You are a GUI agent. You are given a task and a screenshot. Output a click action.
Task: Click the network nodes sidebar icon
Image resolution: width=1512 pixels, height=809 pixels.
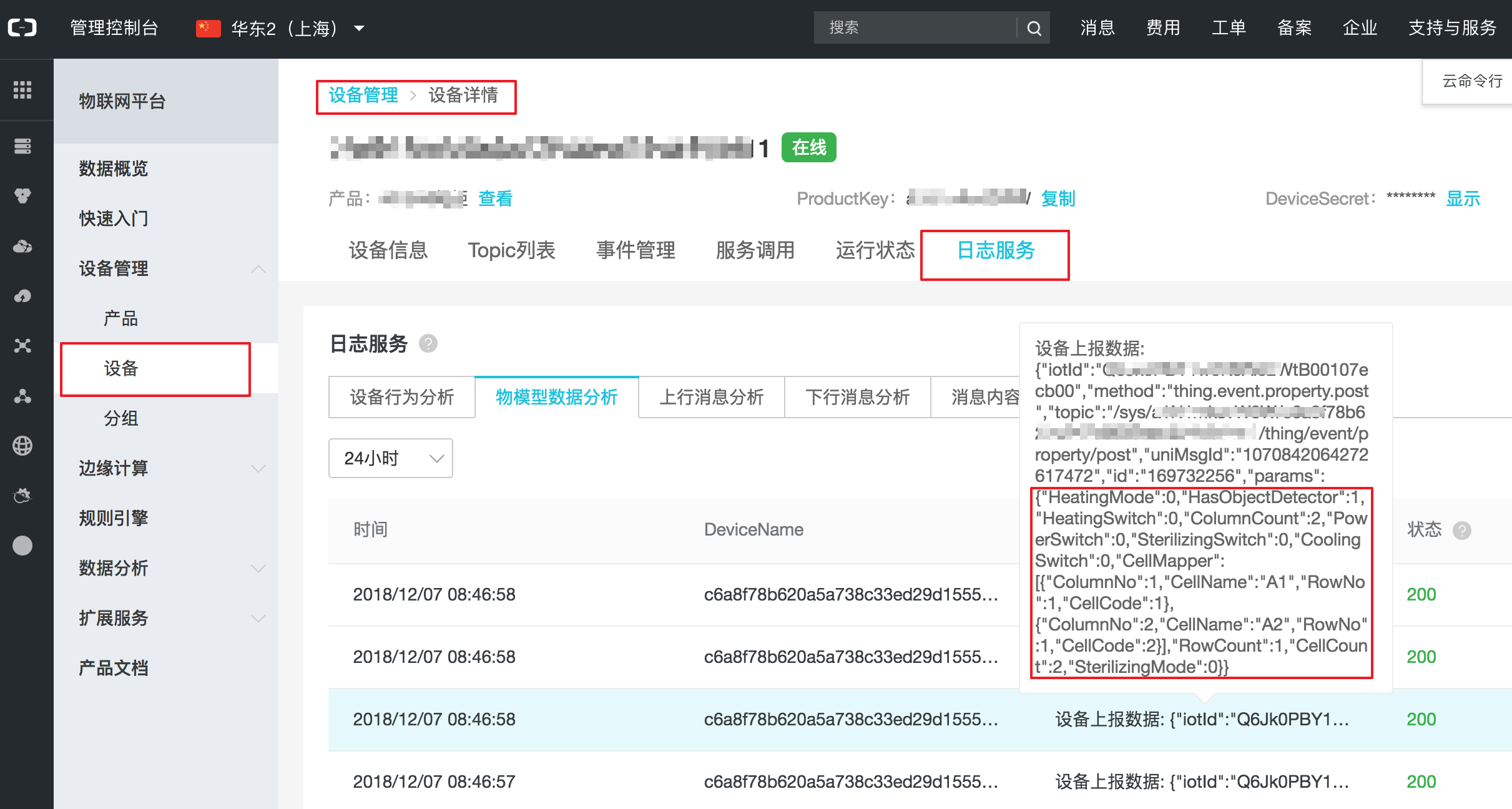tap(22, 346)
